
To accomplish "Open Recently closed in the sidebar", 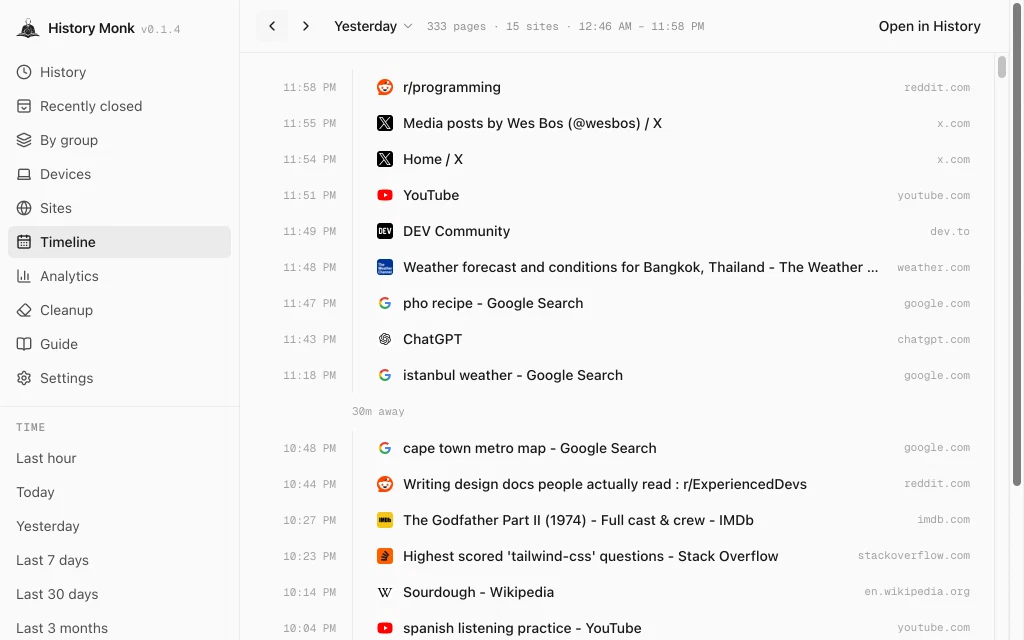I will click(x=120, y=106).
